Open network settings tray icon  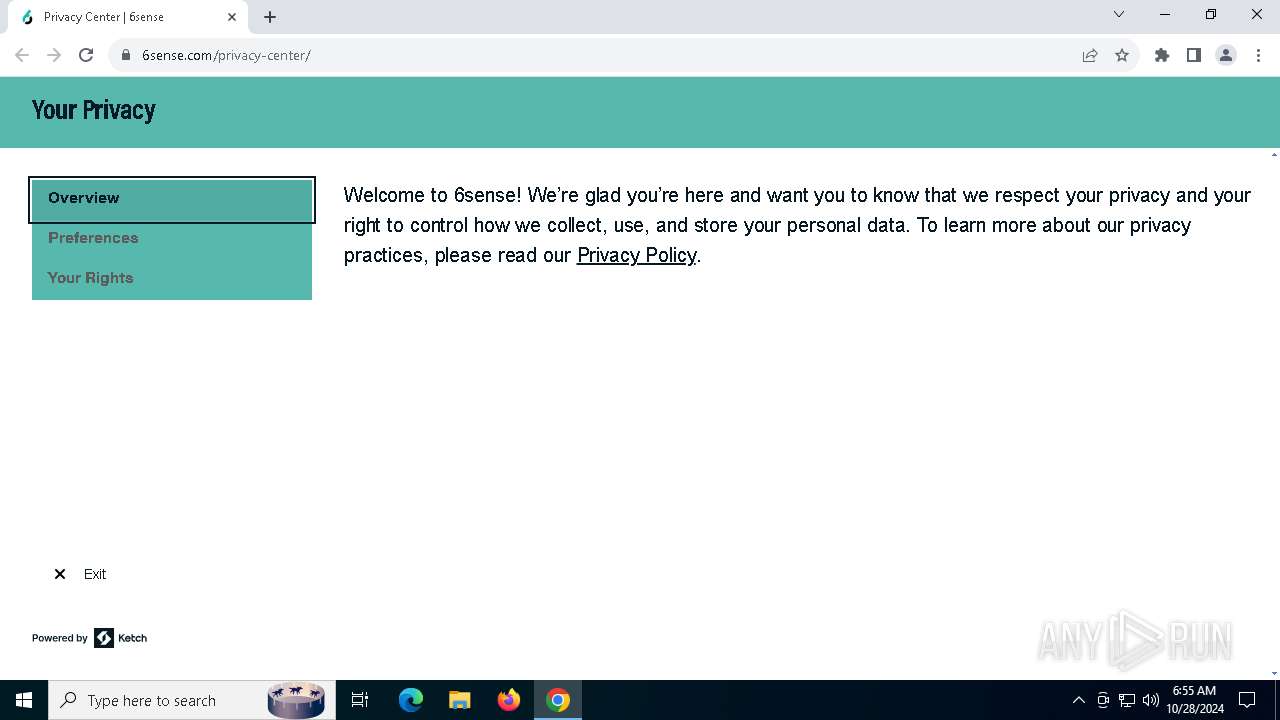pos(1127,700)
